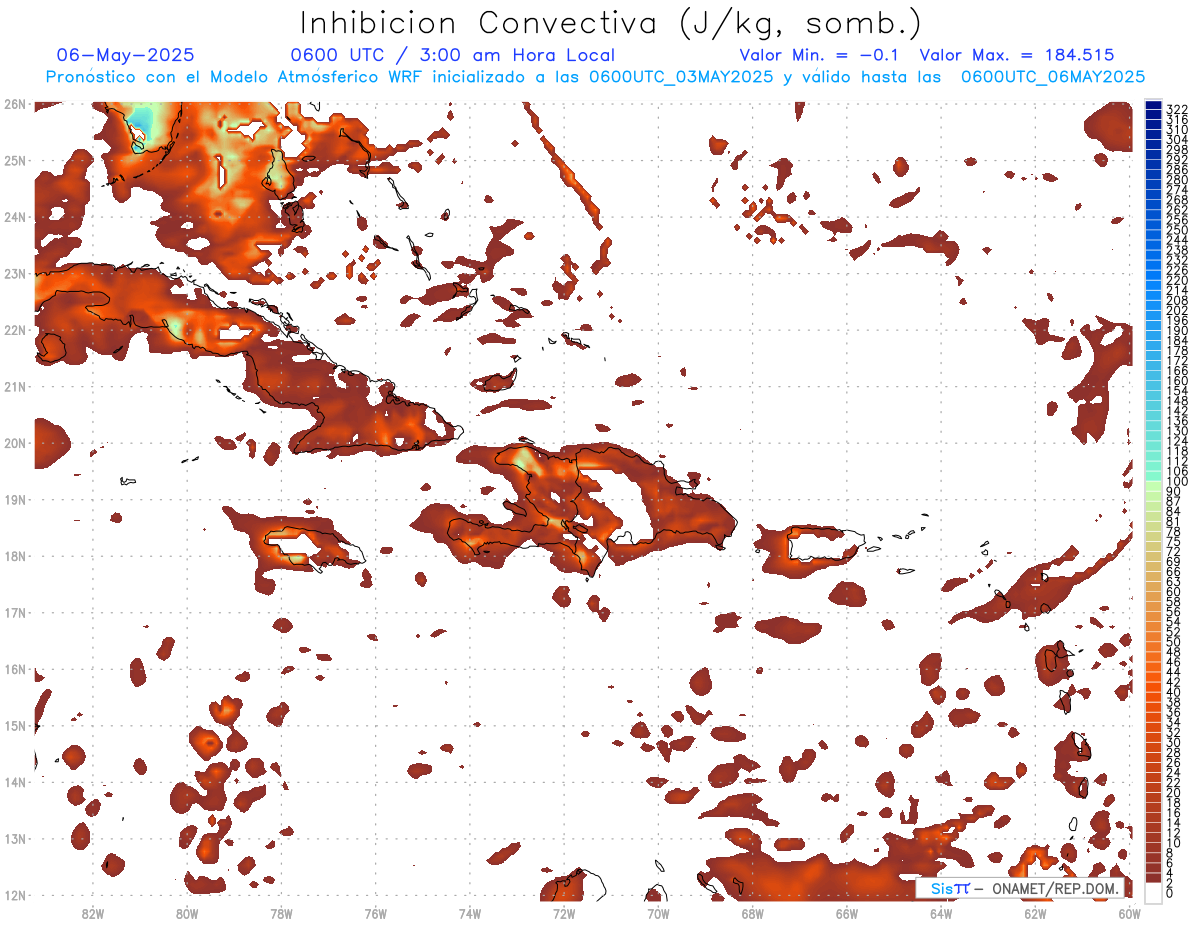Viewport: 1200px width, 927px height.
Task: Click the '16N' latitude label
Action: 15,669
